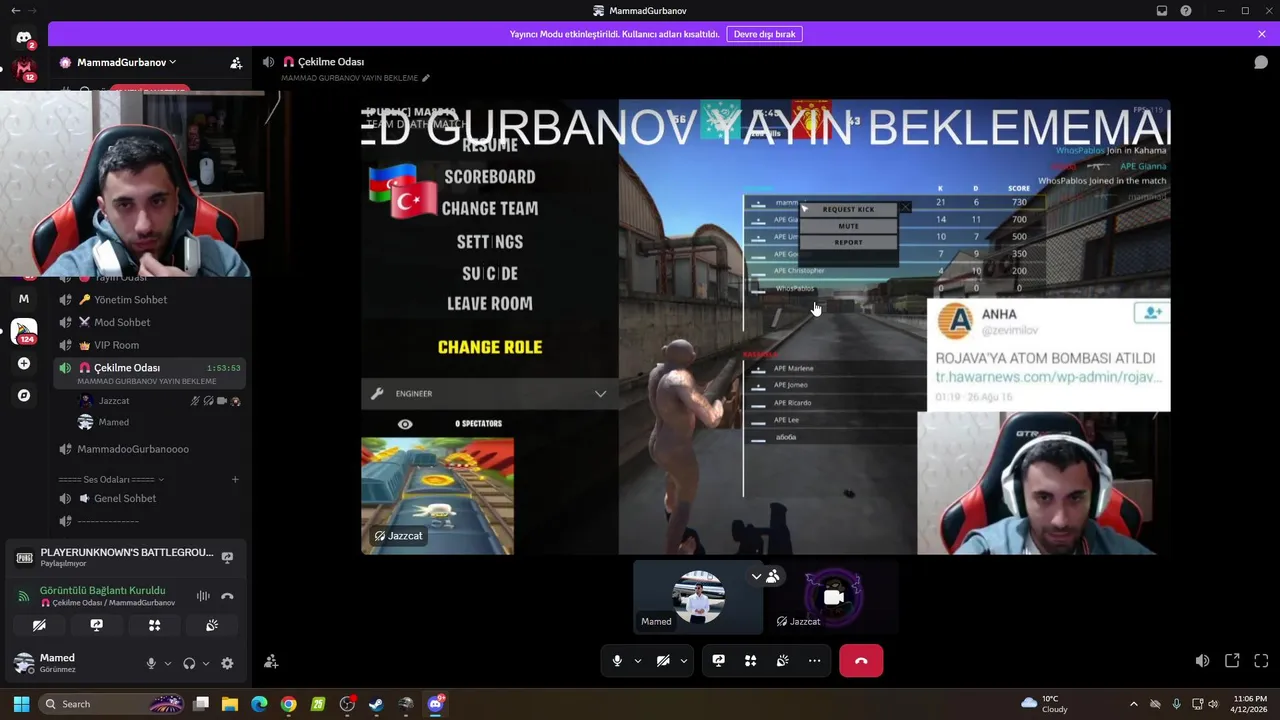Deafen headphones in user panel
Viewport: 1280px width, 720px height.
pos(189,663)
